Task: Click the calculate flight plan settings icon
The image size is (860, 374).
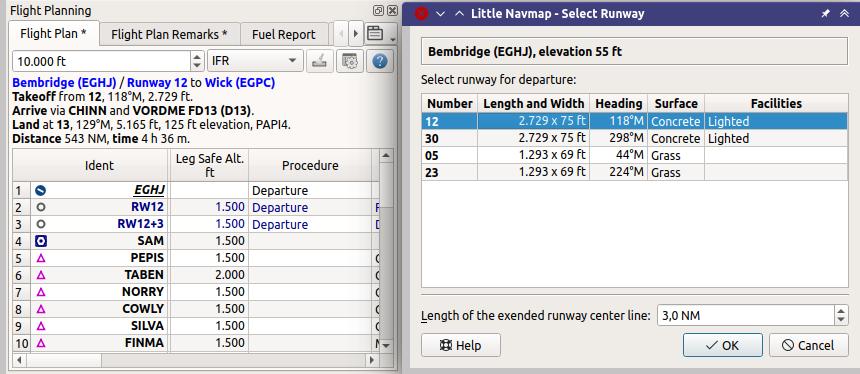Action: (x=349, y=61)
